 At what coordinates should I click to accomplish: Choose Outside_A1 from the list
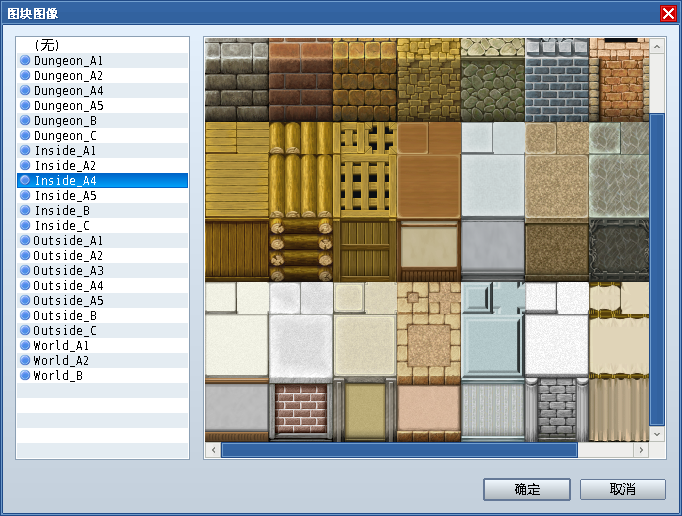[x=103, y=241]
